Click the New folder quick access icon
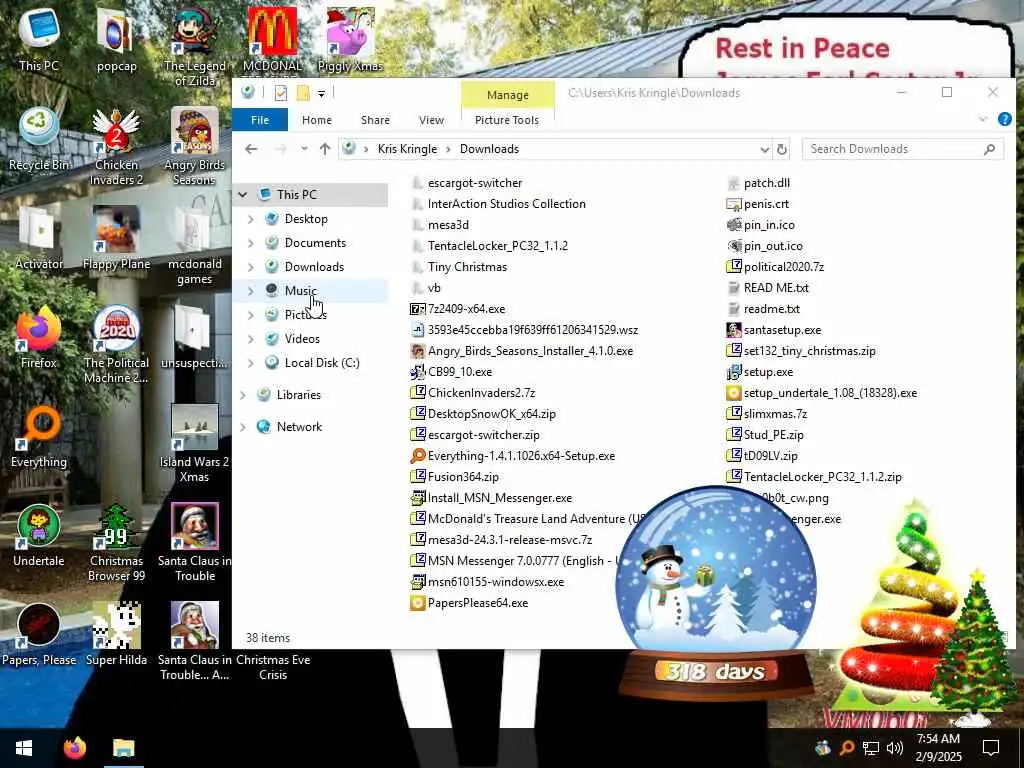Image resolution: width=1024 pixels, height=768 pixels. 302,93
